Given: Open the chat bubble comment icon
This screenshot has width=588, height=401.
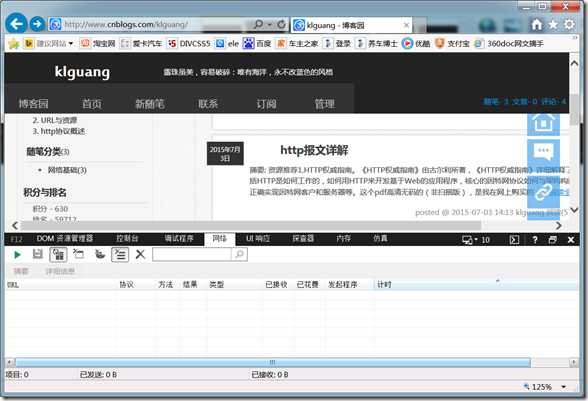Looking at the screenshot, I should click(543, 153).
